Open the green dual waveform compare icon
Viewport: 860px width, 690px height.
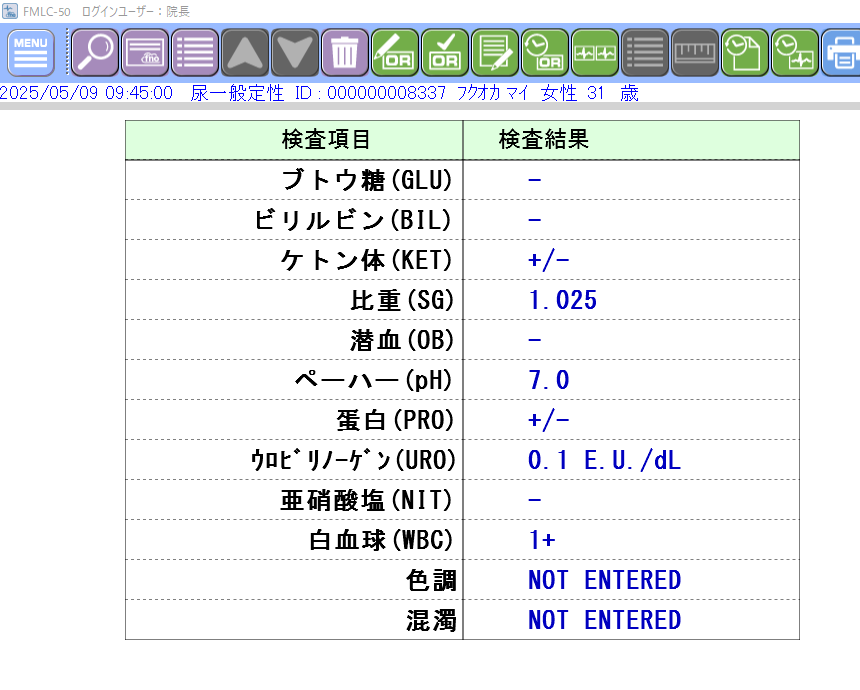click(595, 53)
